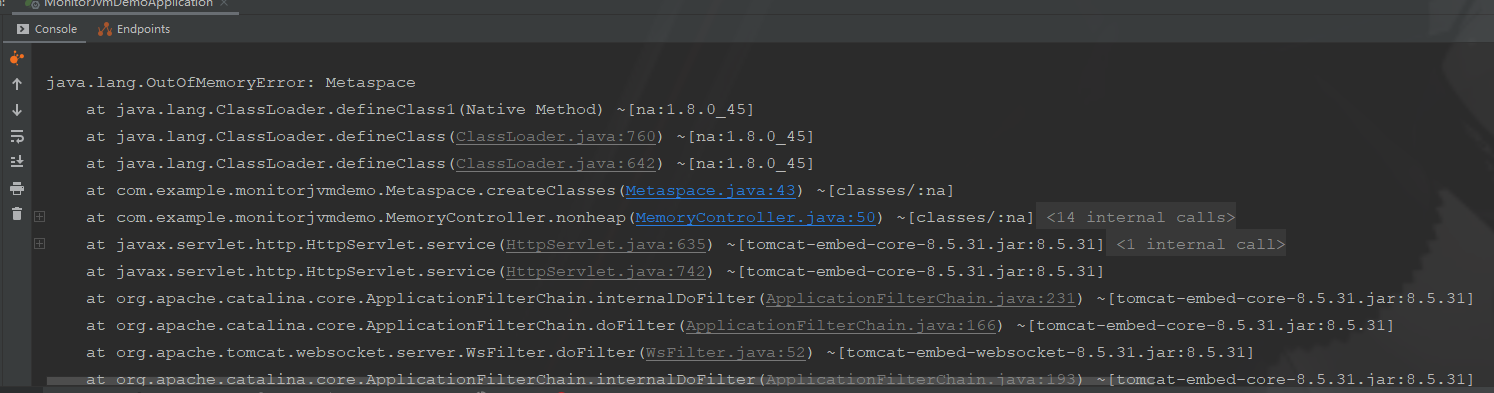
Task: Open the Metaspace.java:43 source link
Action: 710,190
